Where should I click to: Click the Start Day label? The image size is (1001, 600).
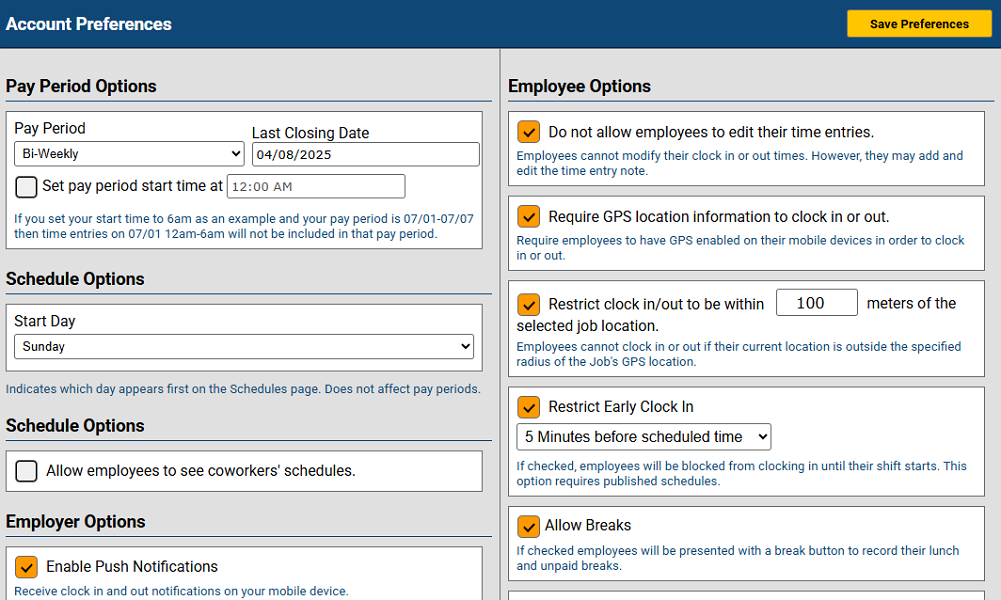tap(45, 321)
